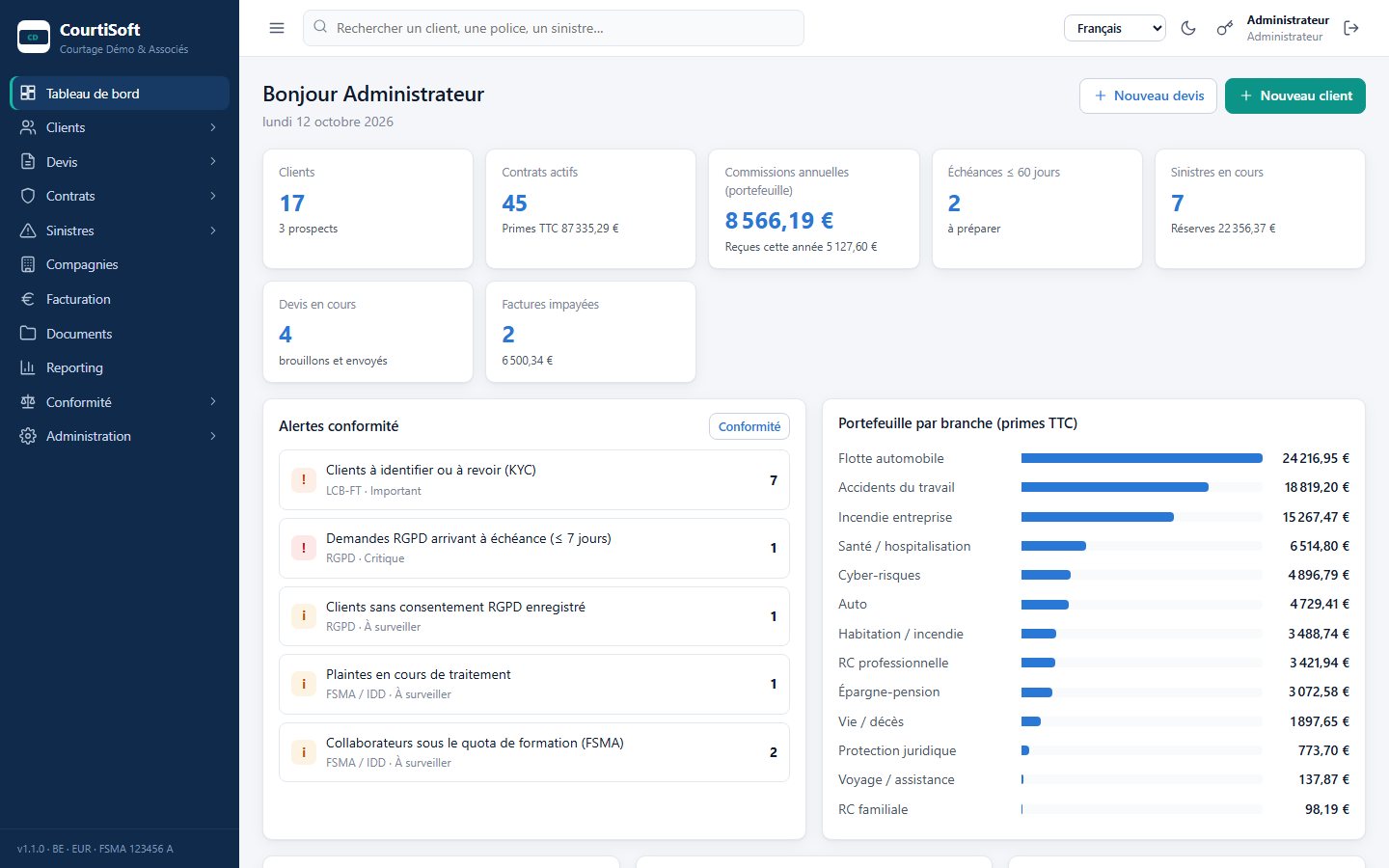Click the Reporting chart icon
The height and width of the screenshot is (868, 1389).
(28, 367)
